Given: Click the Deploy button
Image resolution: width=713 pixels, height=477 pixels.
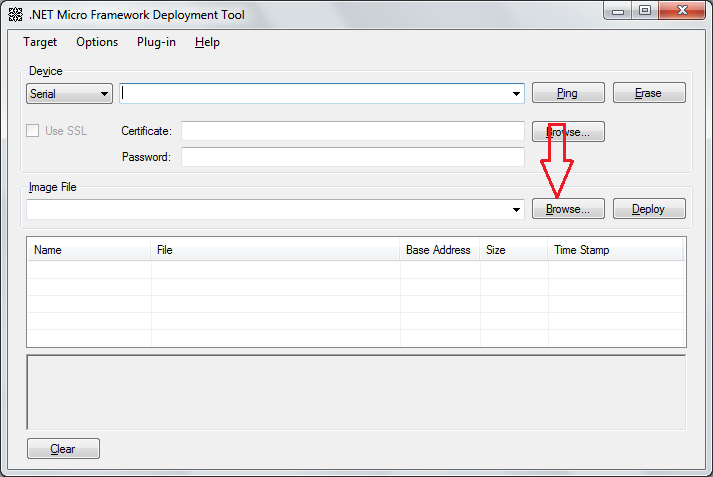Looking at the screenshot, I should (x=649, y=209).
